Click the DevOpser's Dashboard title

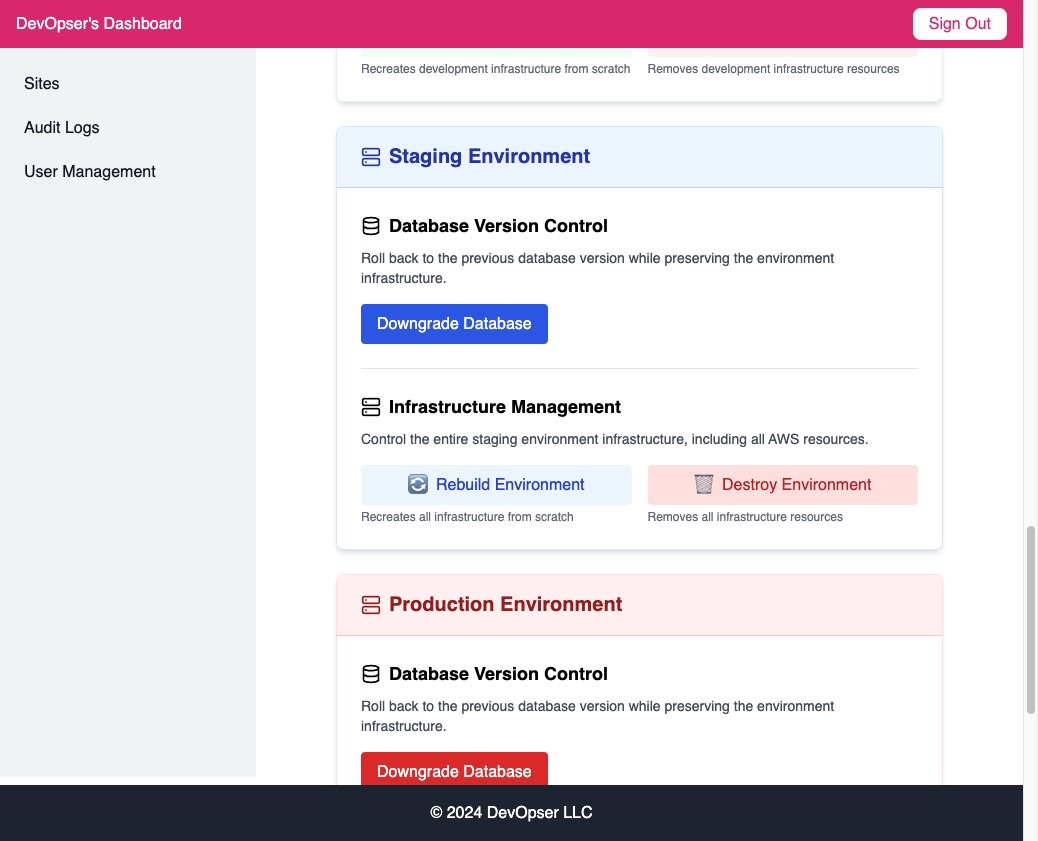(x=99, y=24)
